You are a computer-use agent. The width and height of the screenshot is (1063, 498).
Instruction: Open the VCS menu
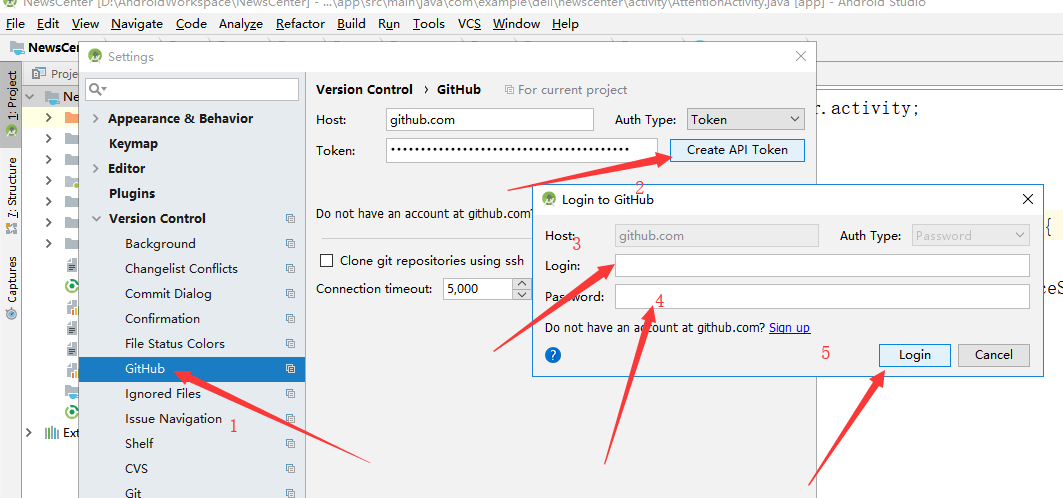(469, 24)
